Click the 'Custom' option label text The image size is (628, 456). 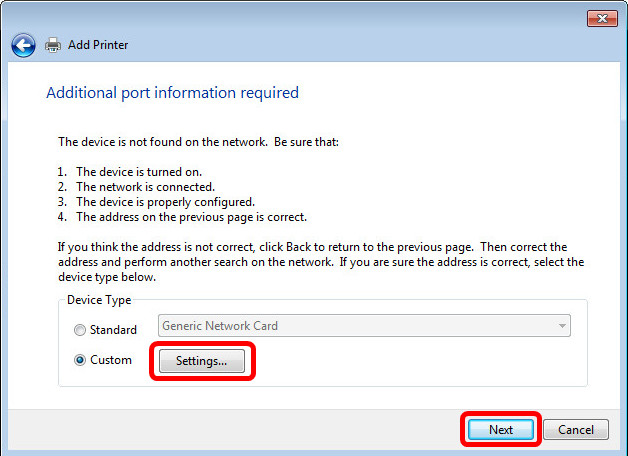point(111,360)
